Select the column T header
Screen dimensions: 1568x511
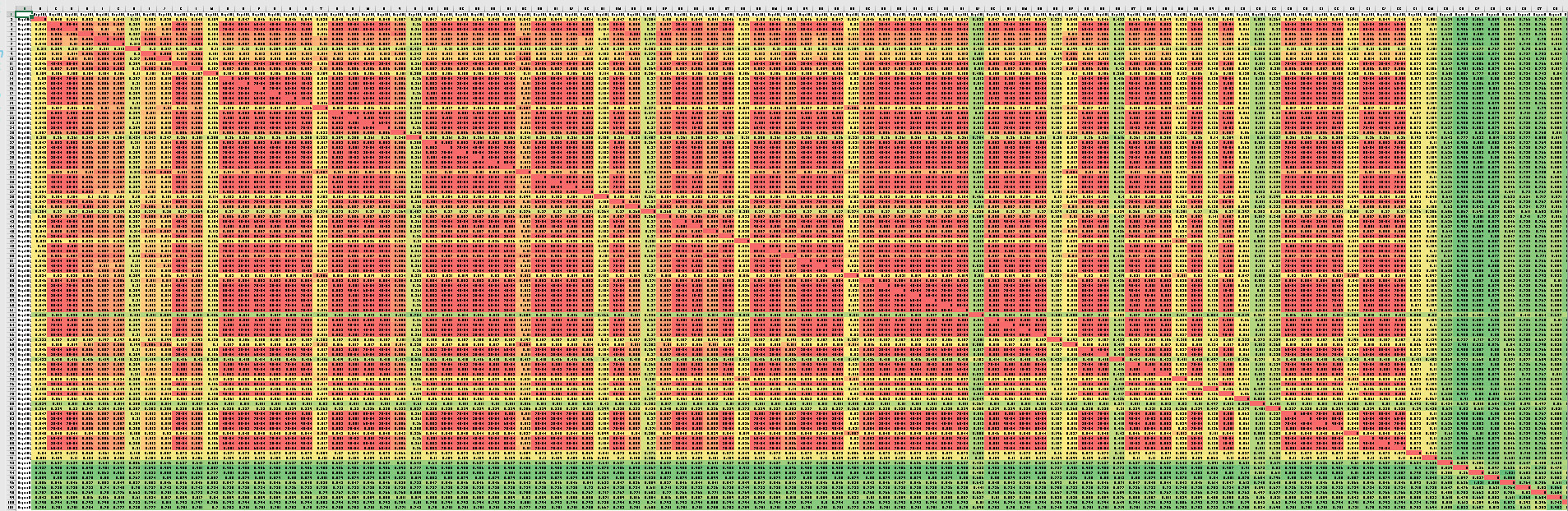(x=320, y=9)
